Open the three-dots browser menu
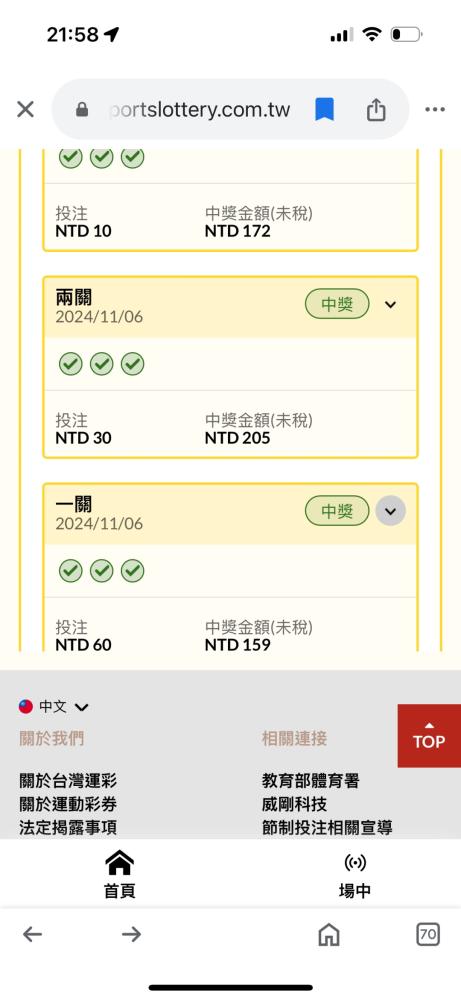This screenshot has width=461, height=1000. pos(435,110)
